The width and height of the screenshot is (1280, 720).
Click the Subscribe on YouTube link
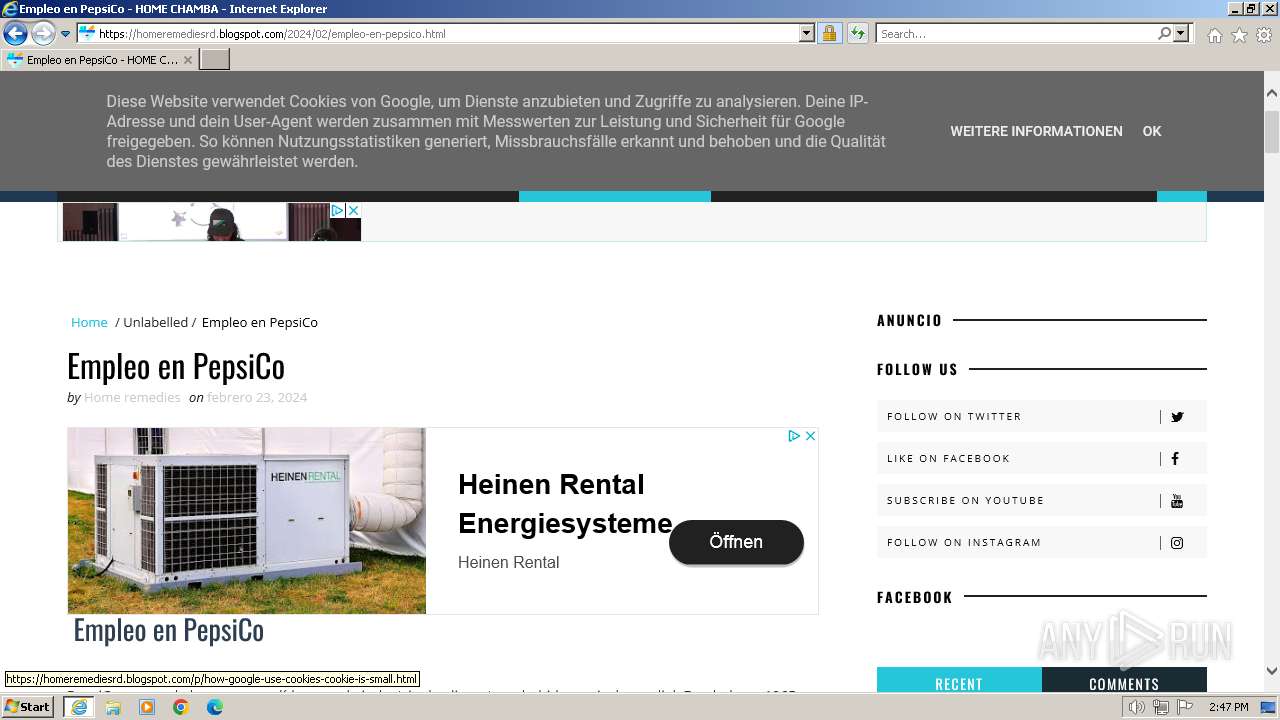(1041, 500)
